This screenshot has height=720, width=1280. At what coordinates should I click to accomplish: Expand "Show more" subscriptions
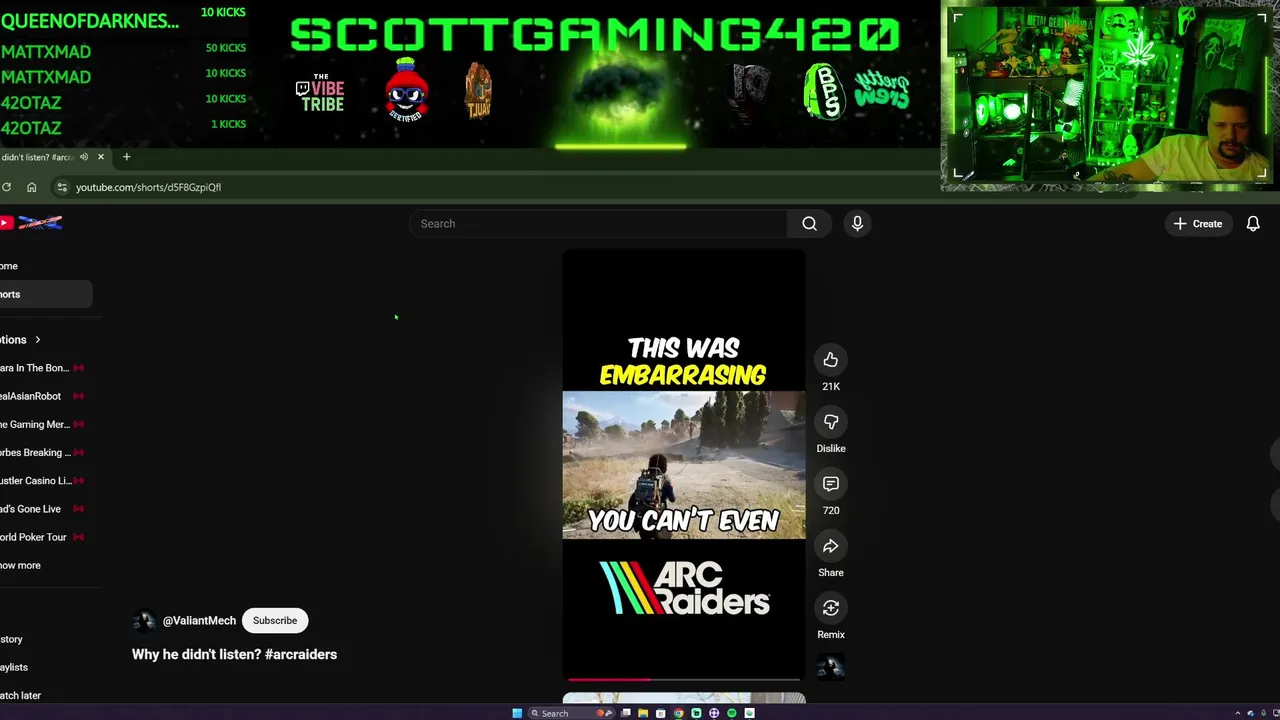point(21,565)
